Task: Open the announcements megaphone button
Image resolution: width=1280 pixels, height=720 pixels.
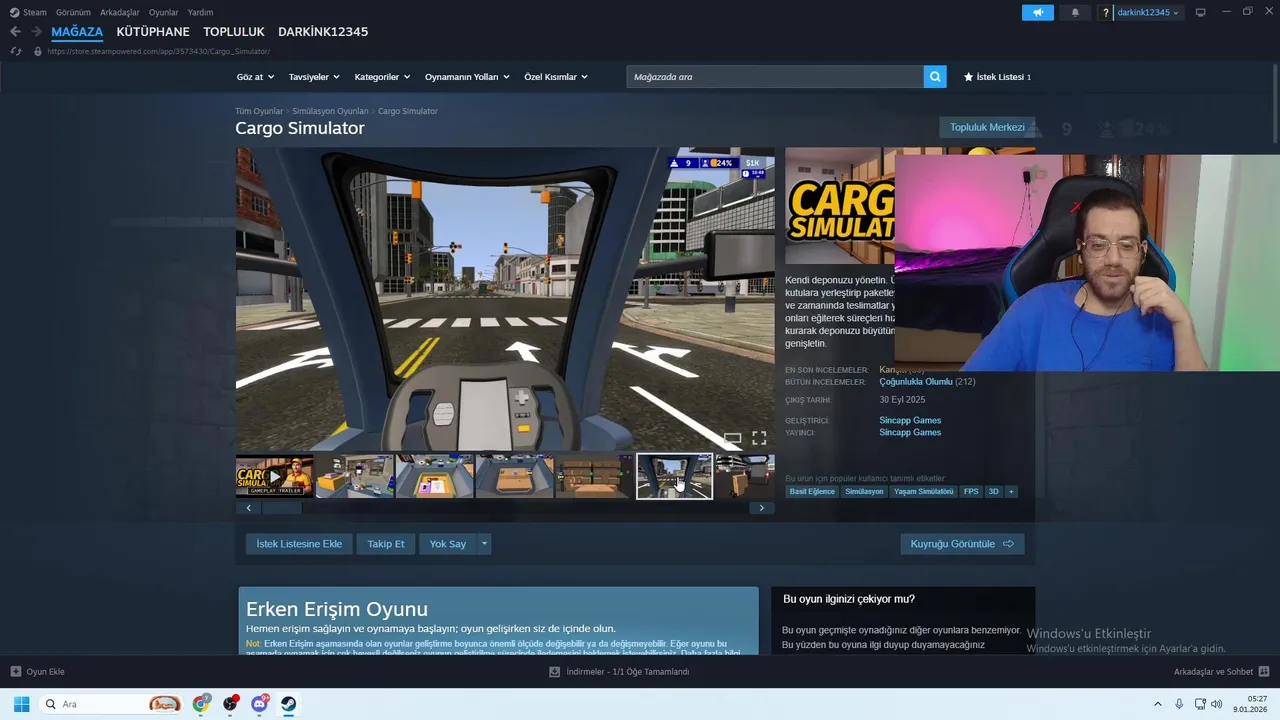Action: point(1037,12)
